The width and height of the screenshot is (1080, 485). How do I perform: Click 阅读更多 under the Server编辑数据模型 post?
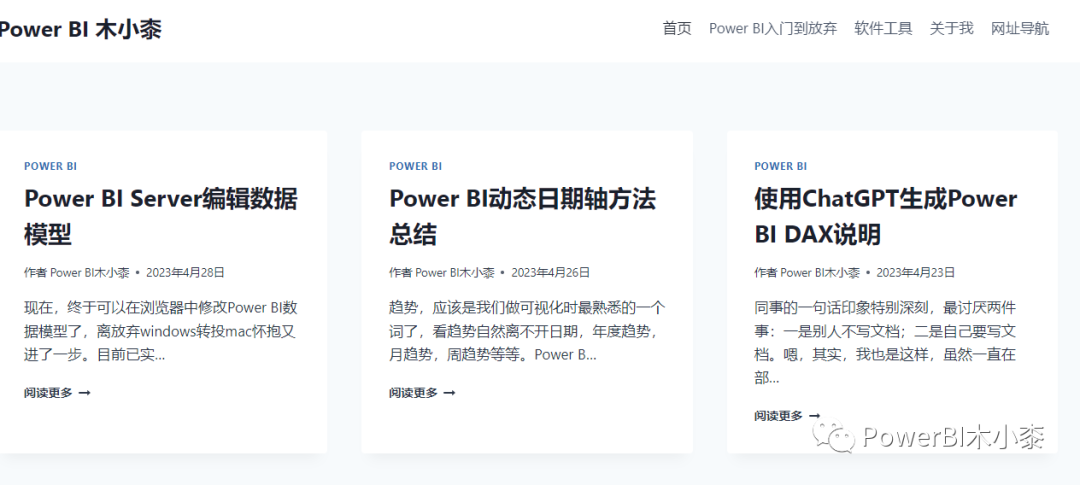[48, 393]
